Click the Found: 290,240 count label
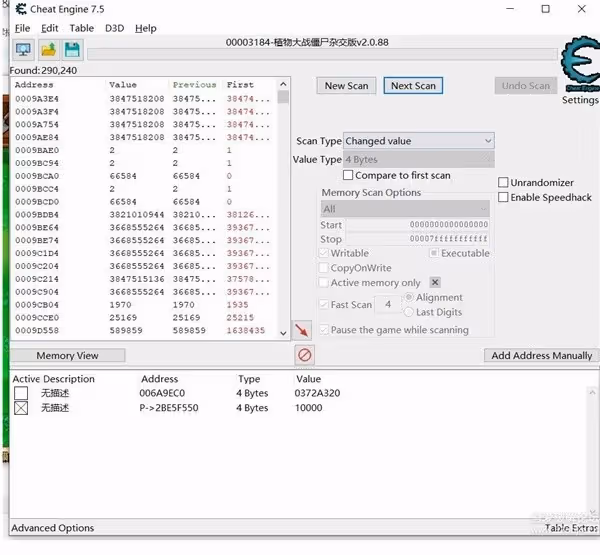The height and width of the screenshot is (555, 600). coord(43,70)
